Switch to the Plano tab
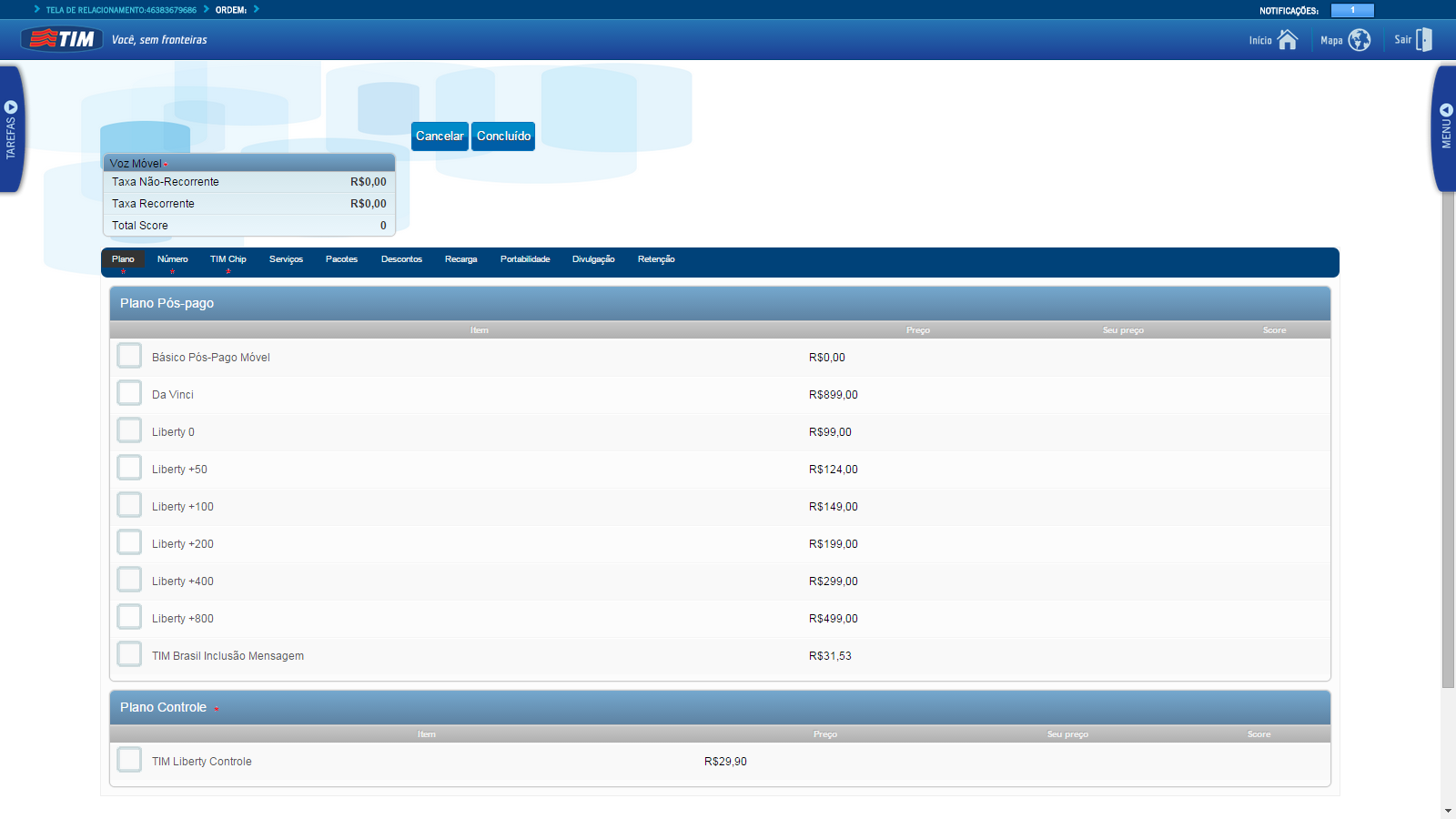 (x=123, y=259)
